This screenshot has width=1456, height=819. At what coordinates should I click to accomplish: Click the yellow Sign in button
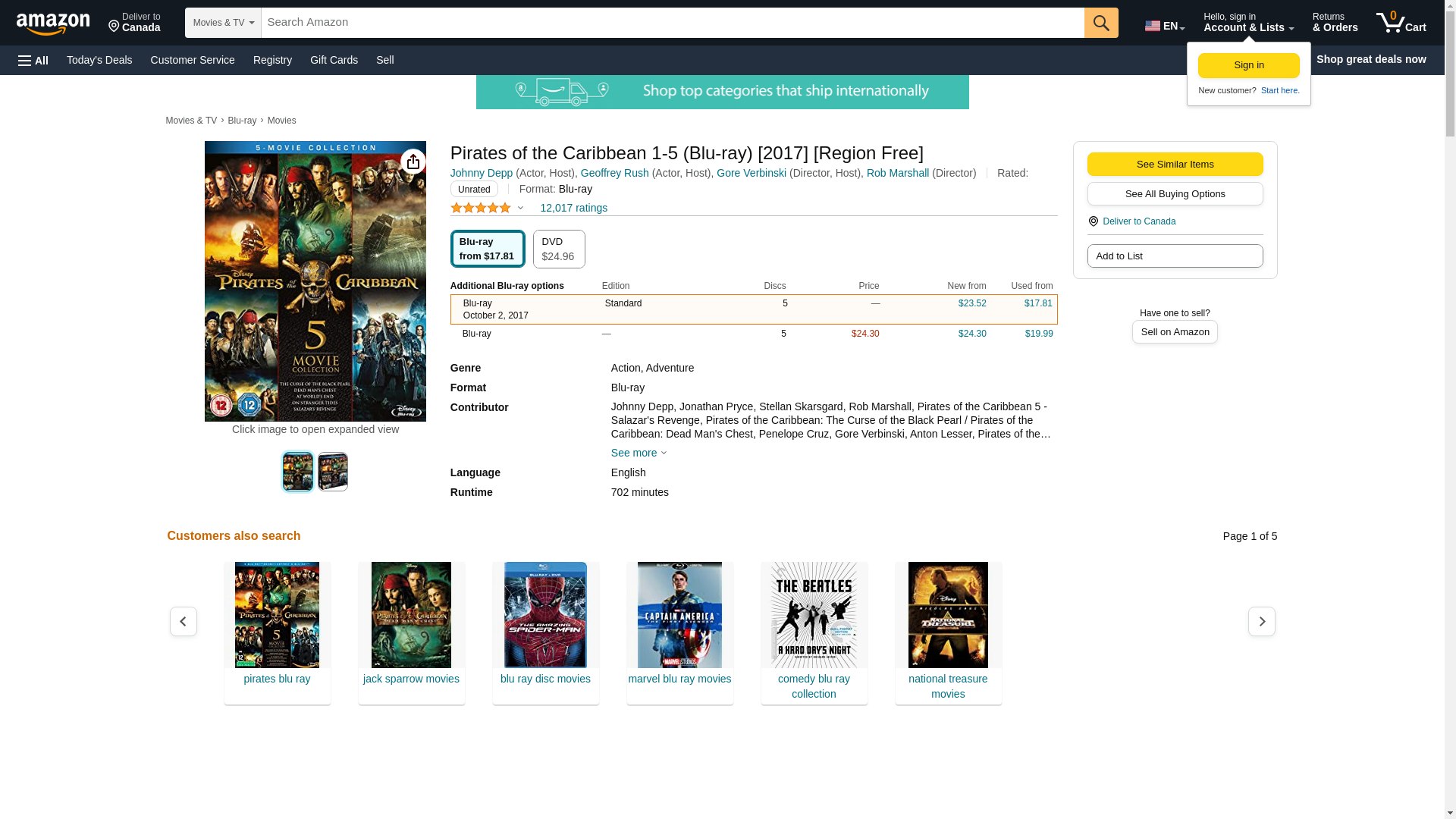1248,66
